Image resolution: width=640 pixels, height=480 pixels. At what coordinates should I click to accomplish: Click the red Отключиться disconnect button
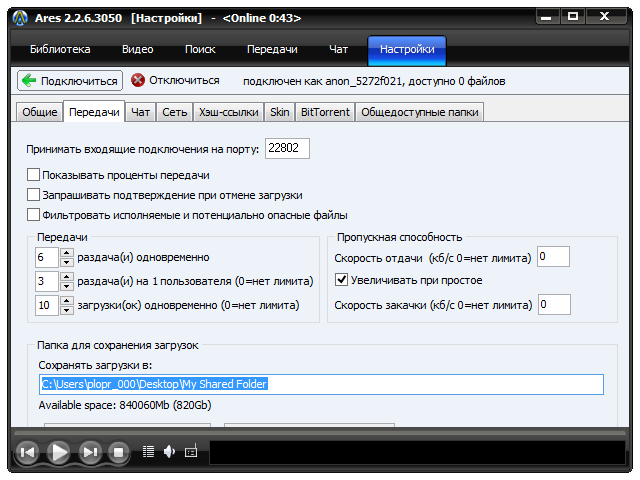tap(176, 80)
